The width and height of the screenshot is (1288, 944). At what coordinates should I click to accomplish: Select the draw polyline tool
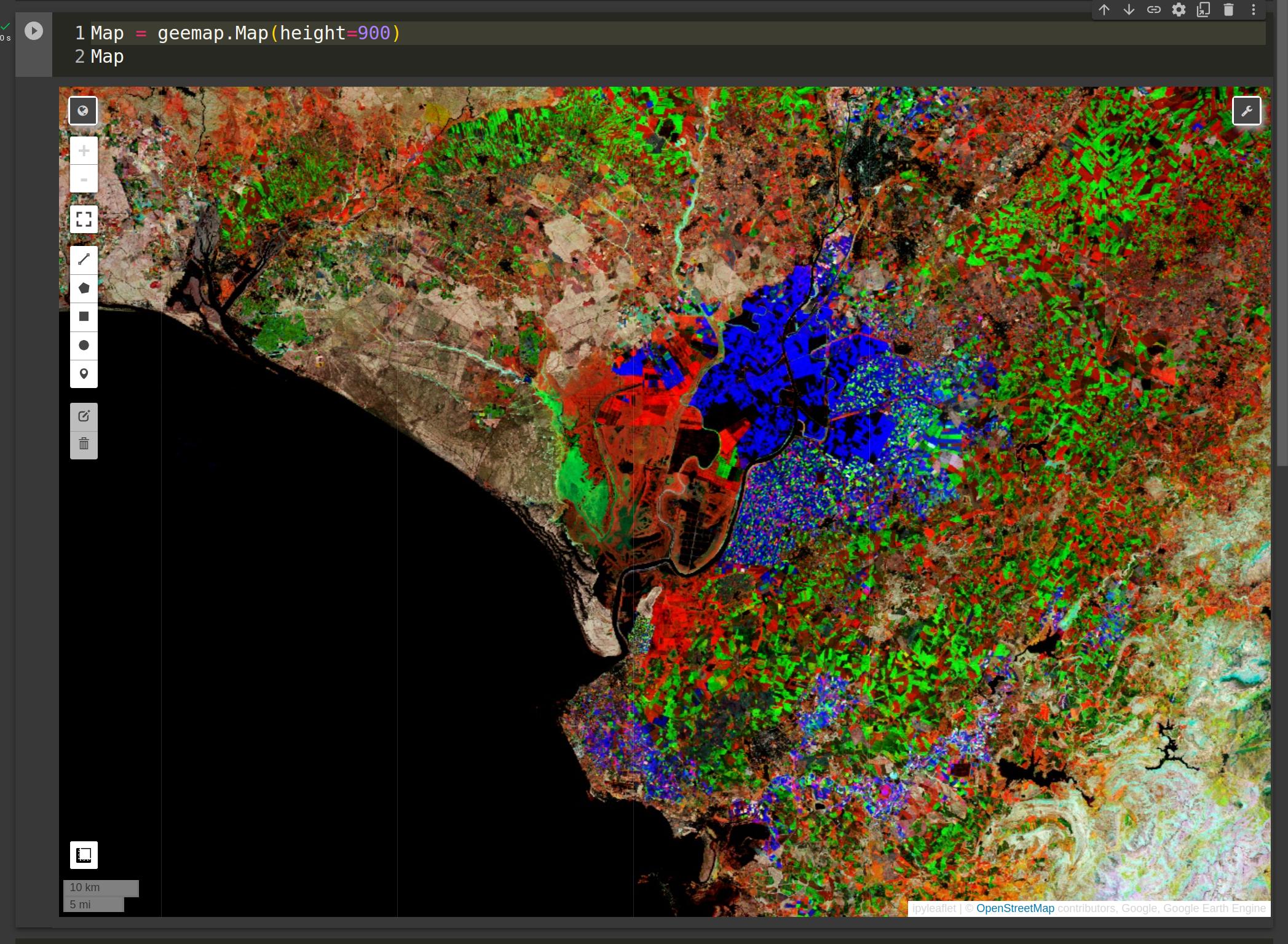click(84, 260)
